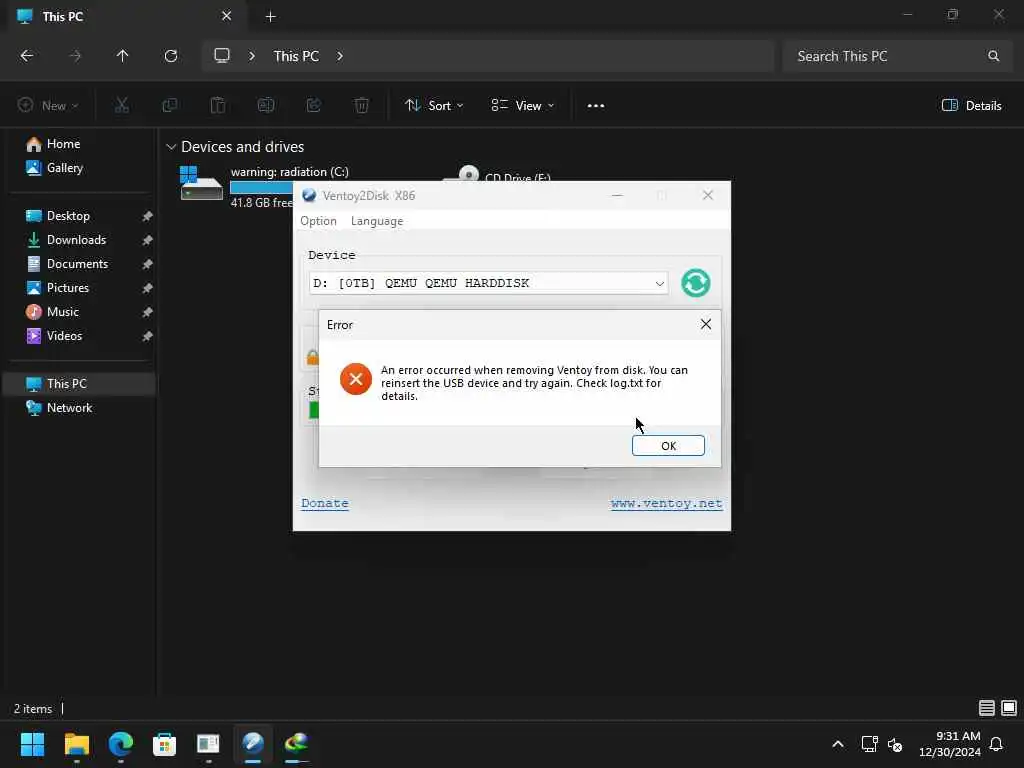Click the Share toolbar icon
This screenshot has width=1024, height=768.
(313, 105)
